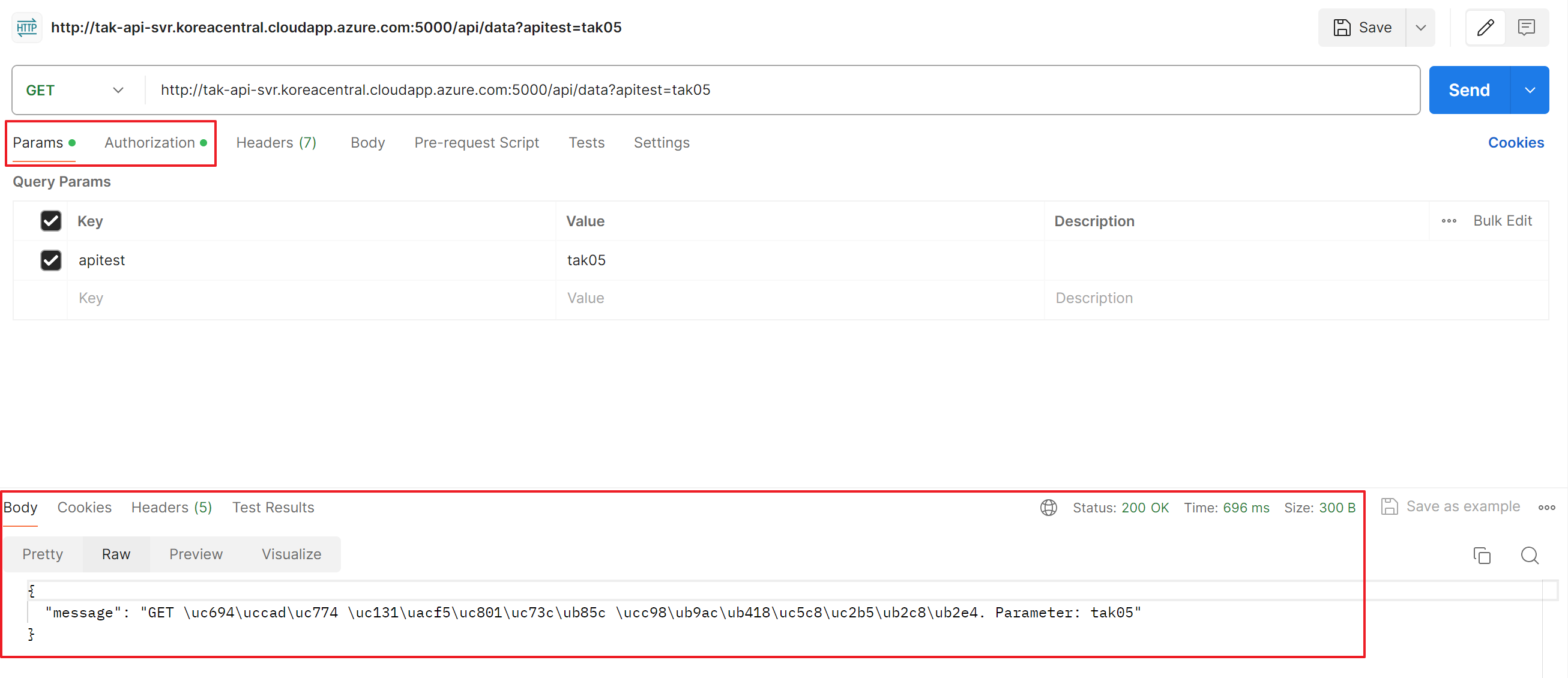Click the globe network icon
1568x678 pixels.
click(1048, 507)
